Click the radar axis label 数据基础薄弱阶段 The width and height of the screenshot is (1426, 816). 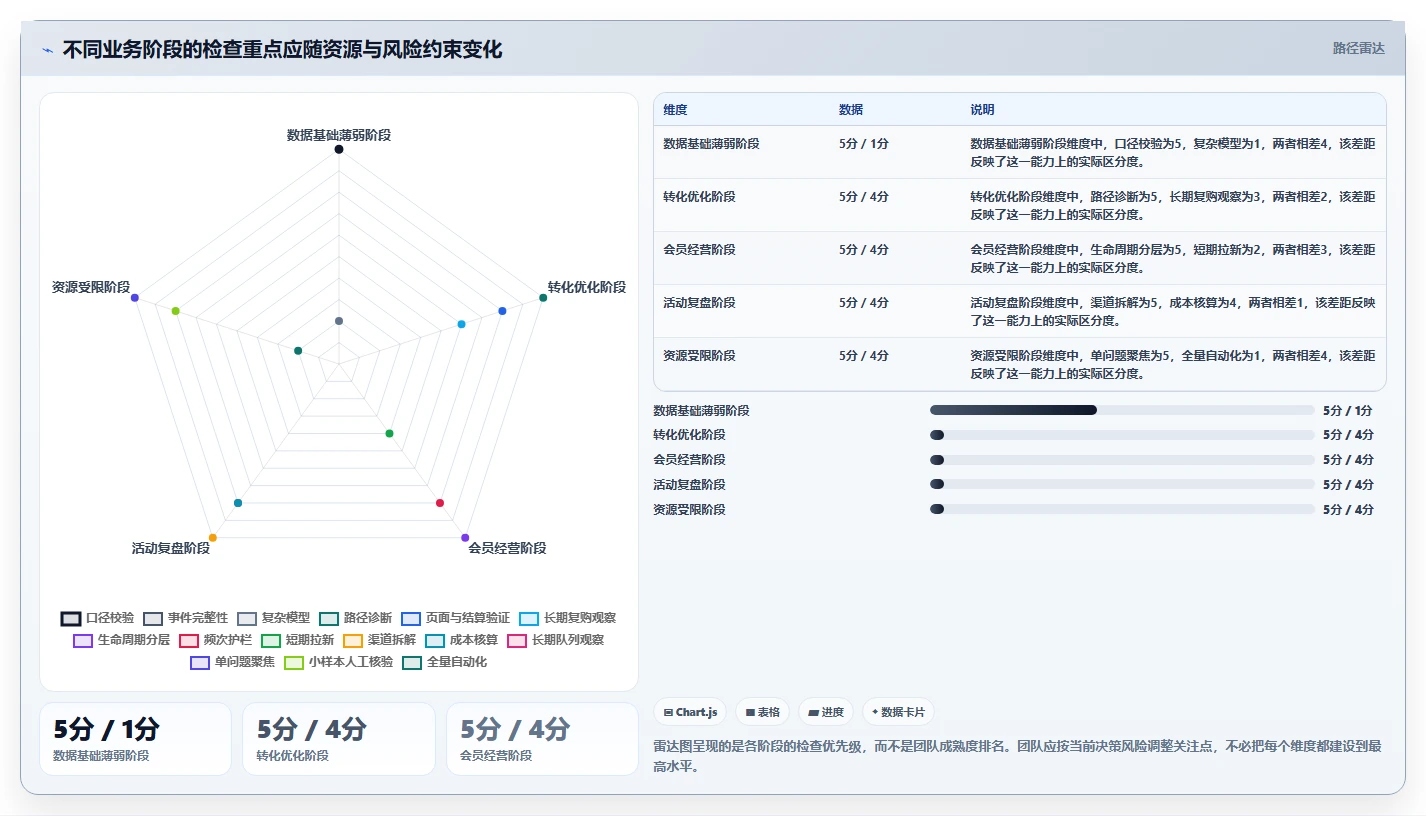339,135
